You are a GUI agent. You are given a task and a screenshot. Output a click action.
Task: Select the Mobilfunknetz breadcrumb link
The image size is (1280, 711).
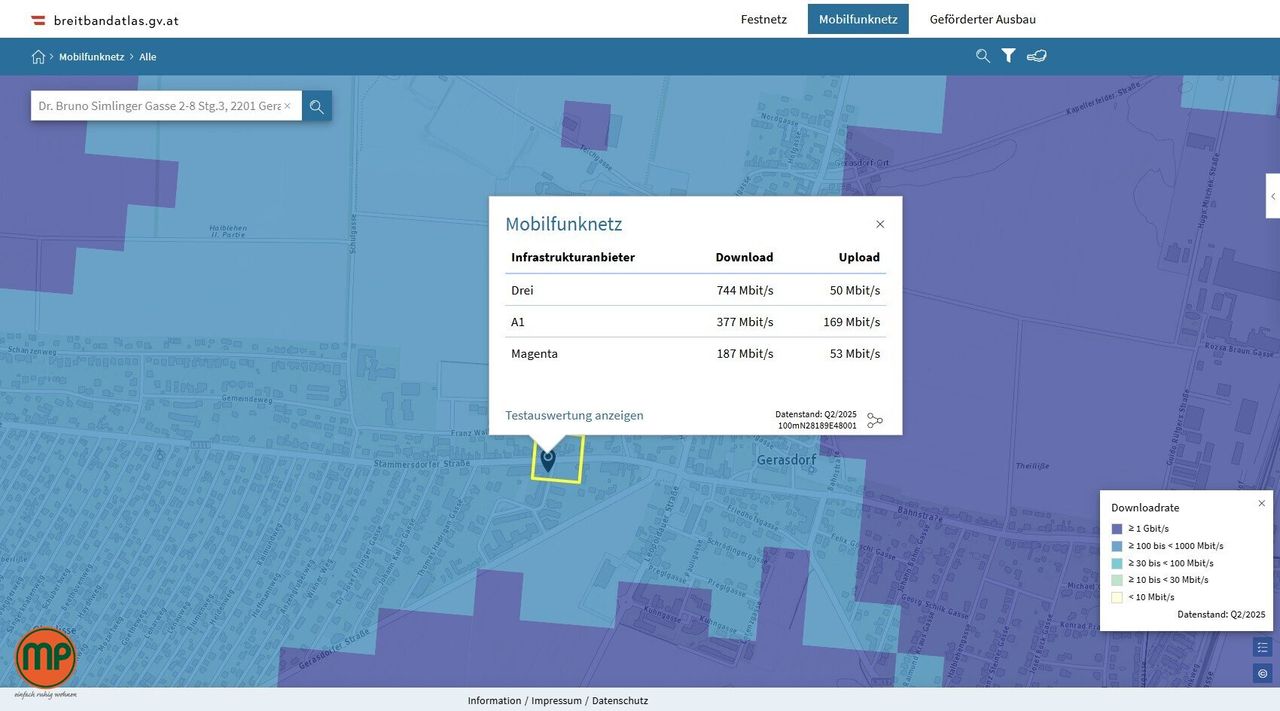pyautogui.click(x=91, y=57)
